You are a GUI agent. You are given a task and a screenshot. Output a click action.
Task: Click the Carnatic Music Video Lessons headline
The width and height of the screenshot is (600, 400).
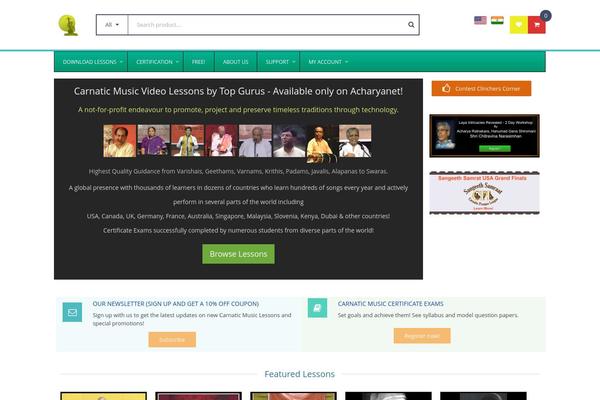pyautogui.click(x=238, y=91)
